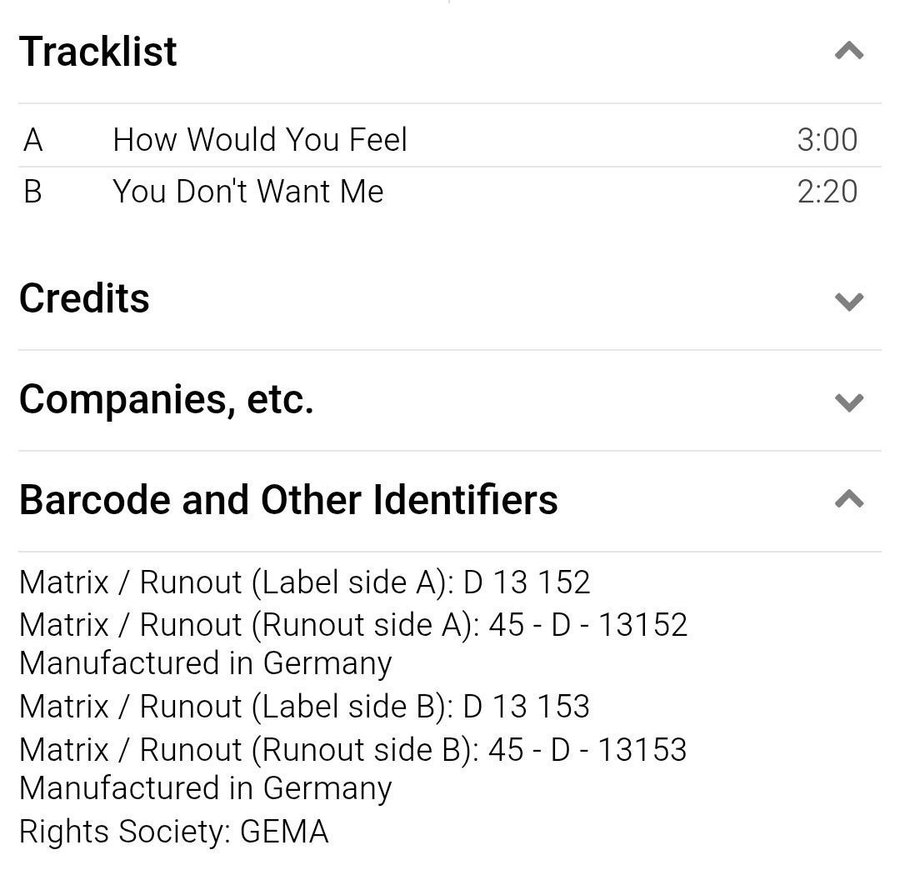Image resolution: width=900 pixels, height=890 pixels.
Task: Click the 2:20 duration of track B
Action: pos(827,191)
